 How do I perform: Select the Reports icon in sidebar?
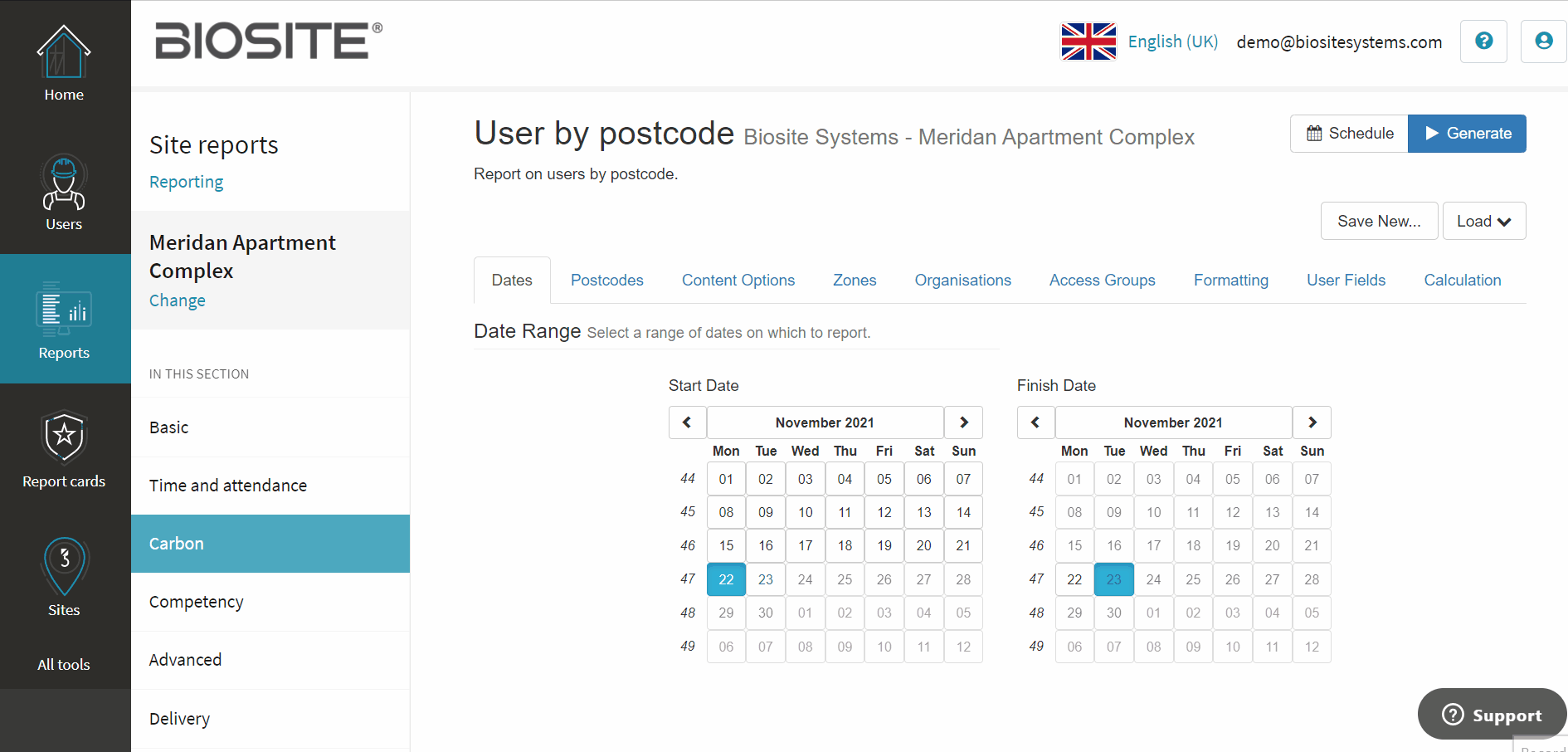tap(64, 309)
